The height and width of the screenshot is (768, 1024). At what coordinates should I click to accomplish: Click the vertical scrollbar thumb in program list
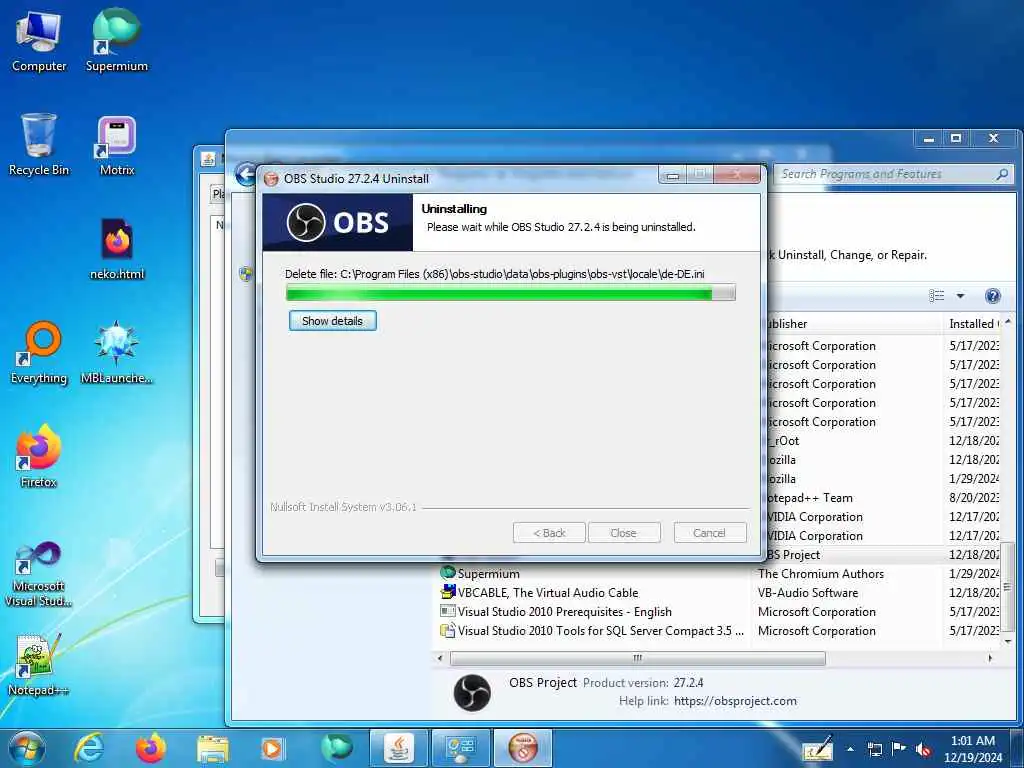(1008, 588)
